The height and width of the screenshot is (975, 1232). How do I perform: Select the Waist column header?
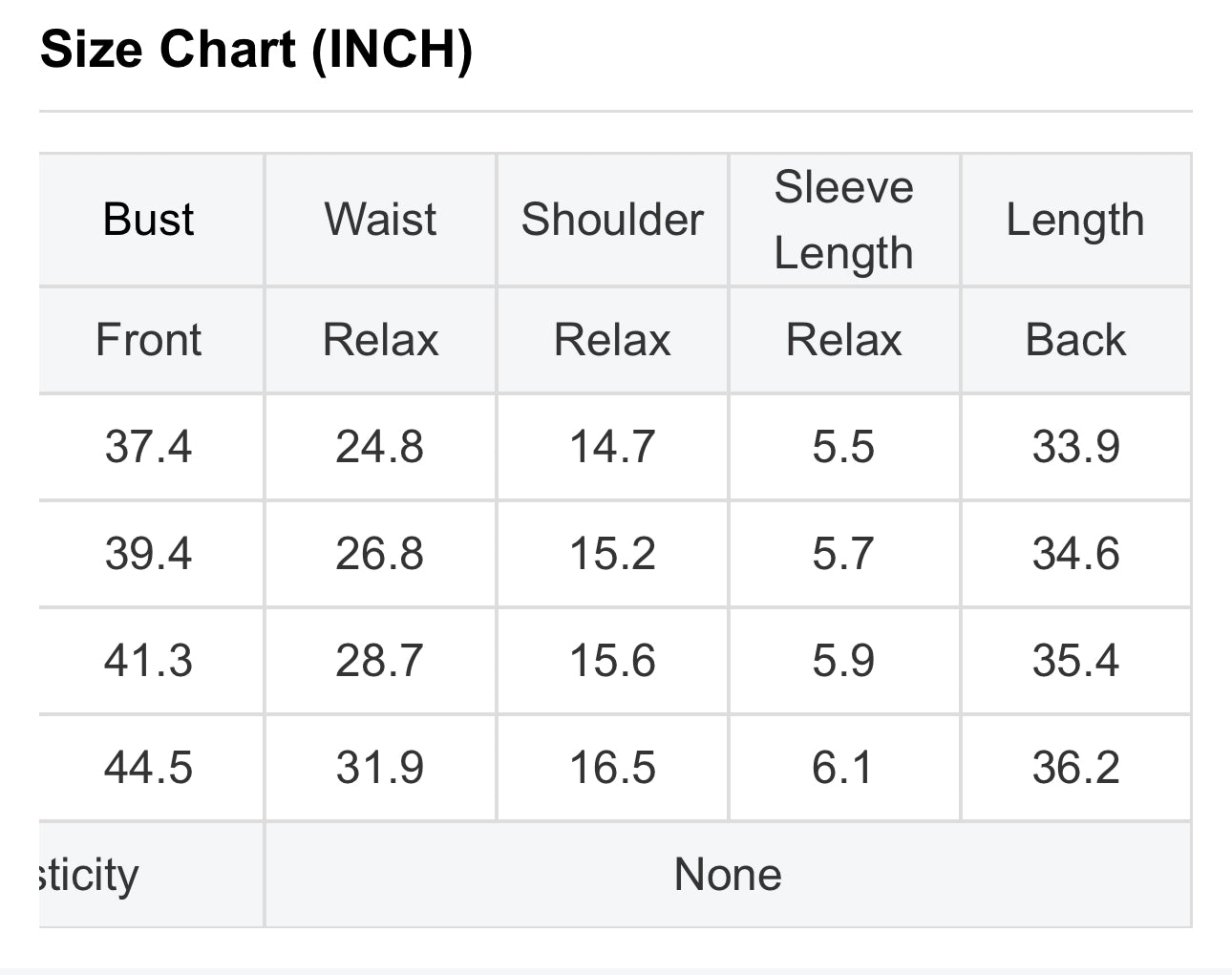(380, 220)
